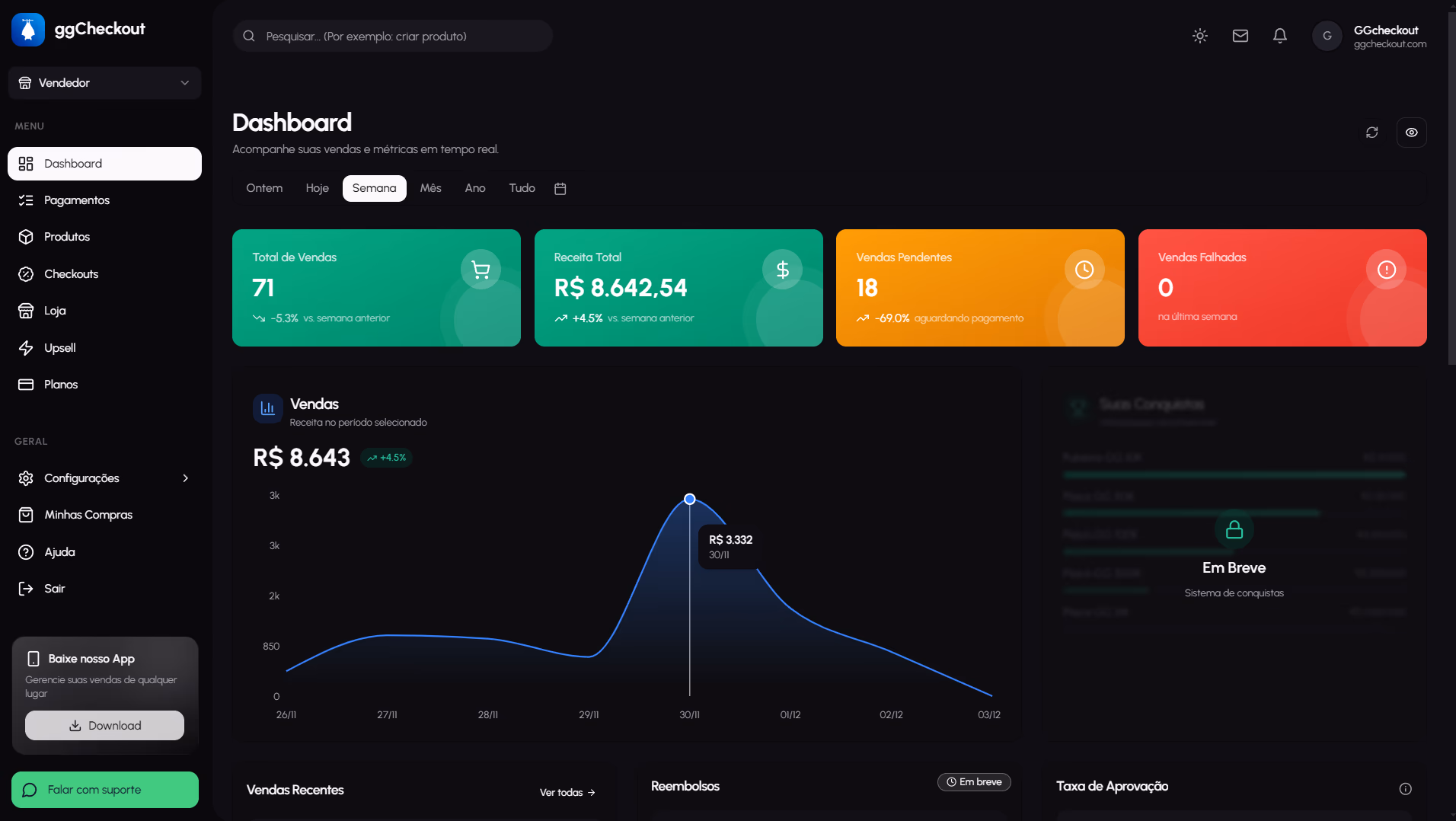Click the G user avatar
Image resolution: width=1456 pixels, height=821 pixels.
(1327, 36)
